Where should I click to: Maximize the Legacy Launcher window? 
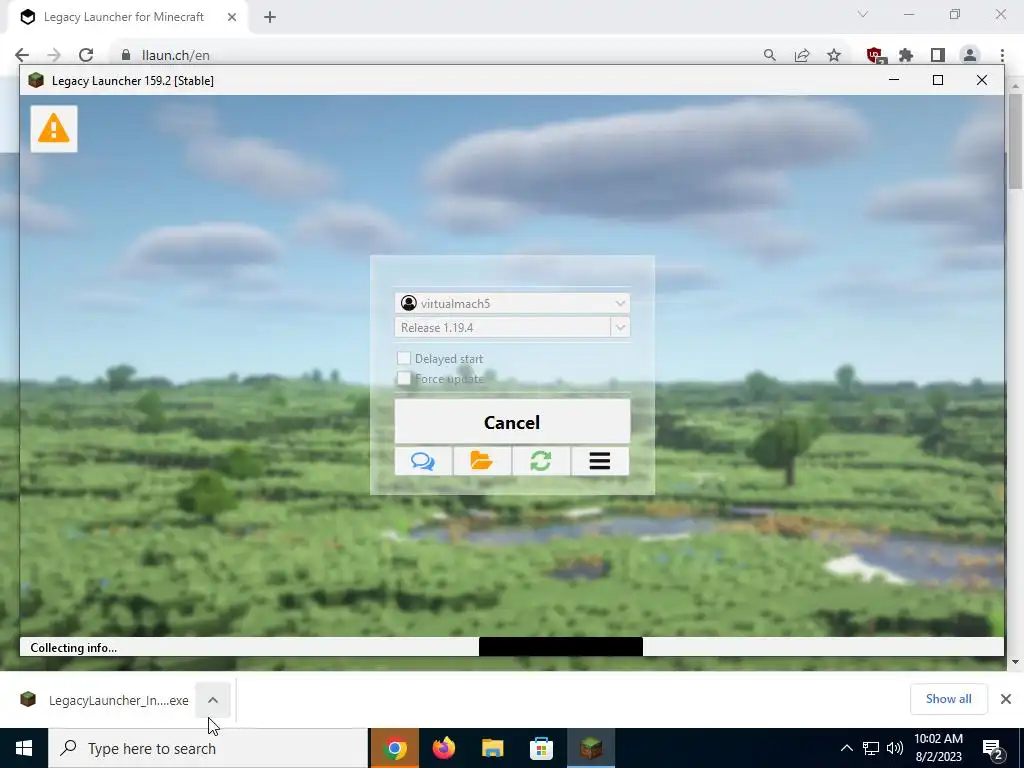[938, 80]
